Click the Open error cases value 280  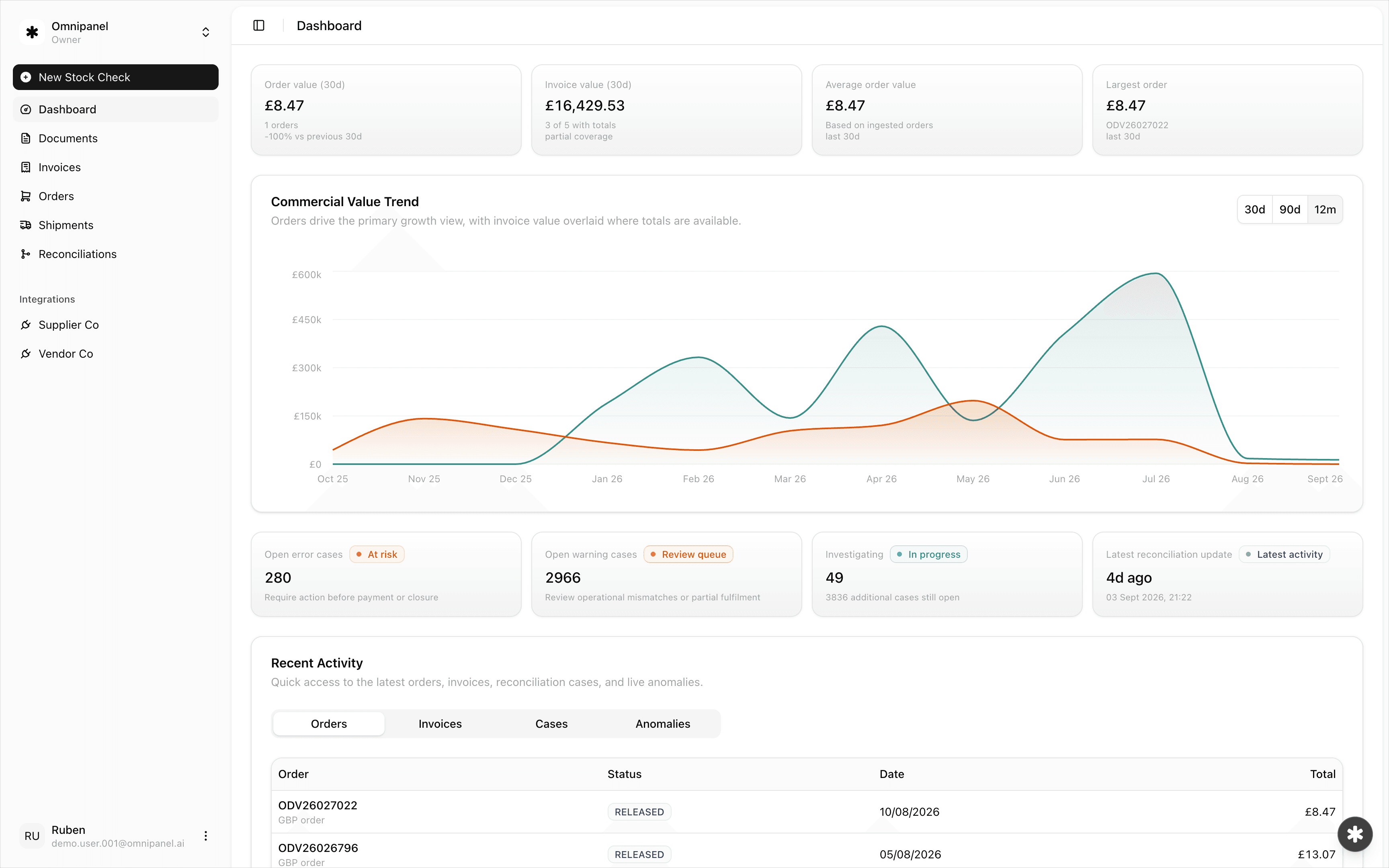(x=278, y=577)
